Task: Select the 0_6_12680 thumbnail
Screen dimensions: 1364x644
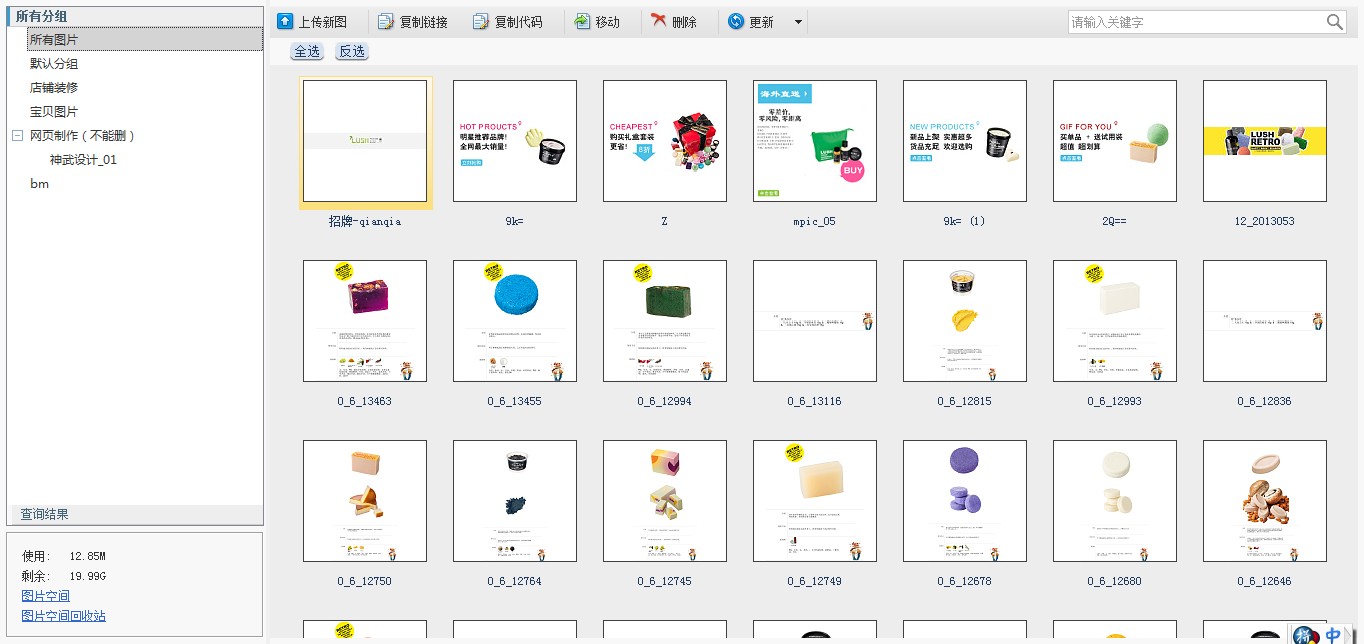Action: click(x=1115, y=501)
